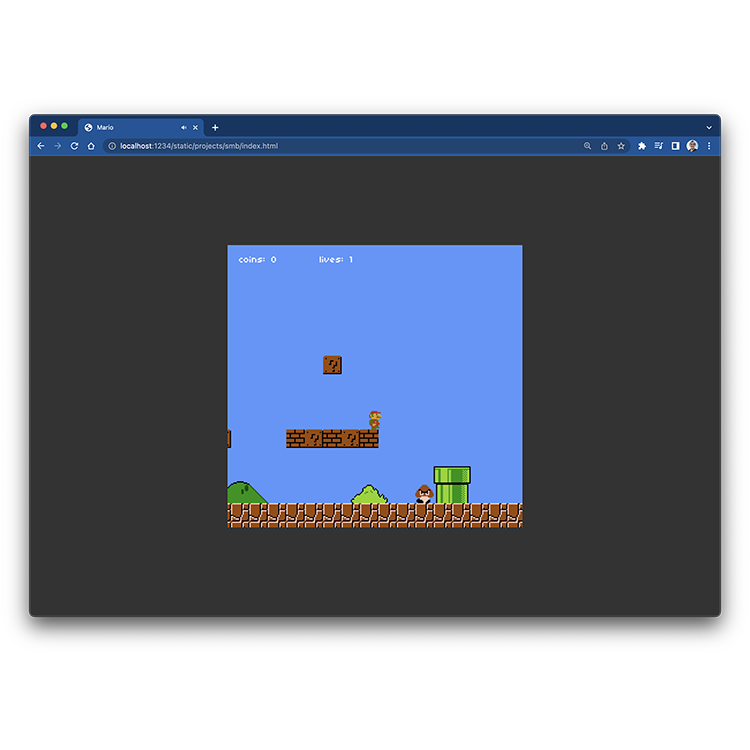Go forward using the forward arrow
750x750 pixels.
pyautogui.click(x=57, y=146)
